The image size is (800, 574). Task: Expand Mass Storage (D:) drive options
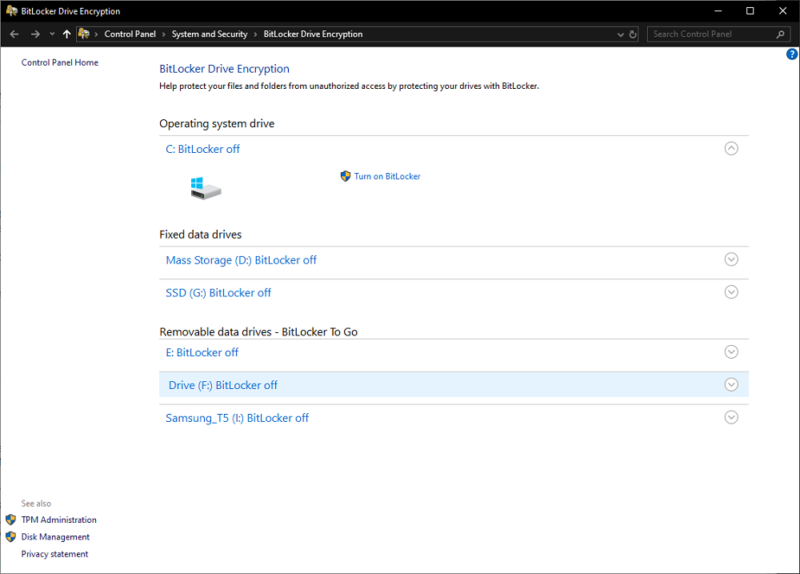pos(731,259)
